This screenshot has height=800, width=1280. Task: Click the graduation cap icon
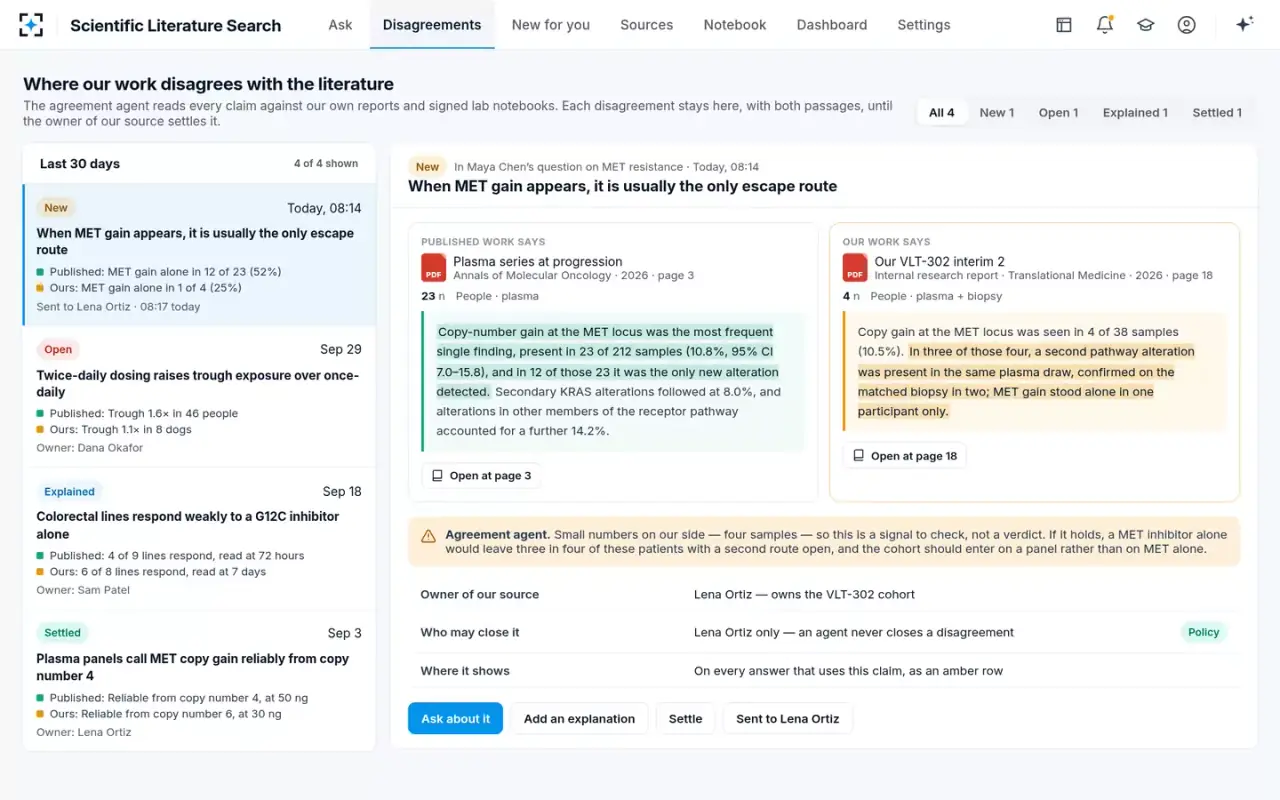(1146, 25)
